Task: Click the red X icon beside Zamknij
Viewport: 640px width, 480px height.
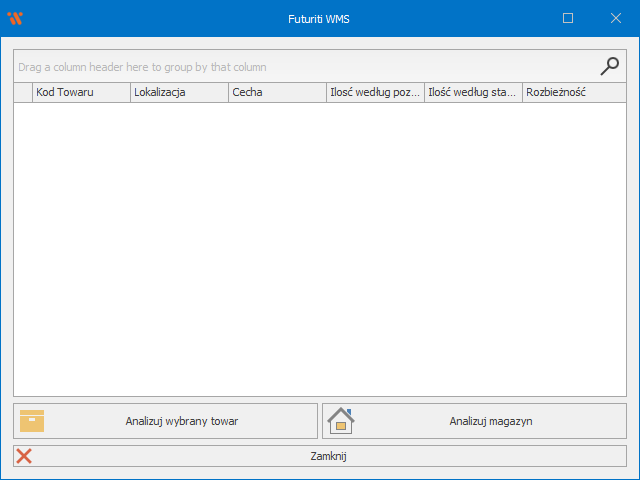Action: click(x=24, y=456)
